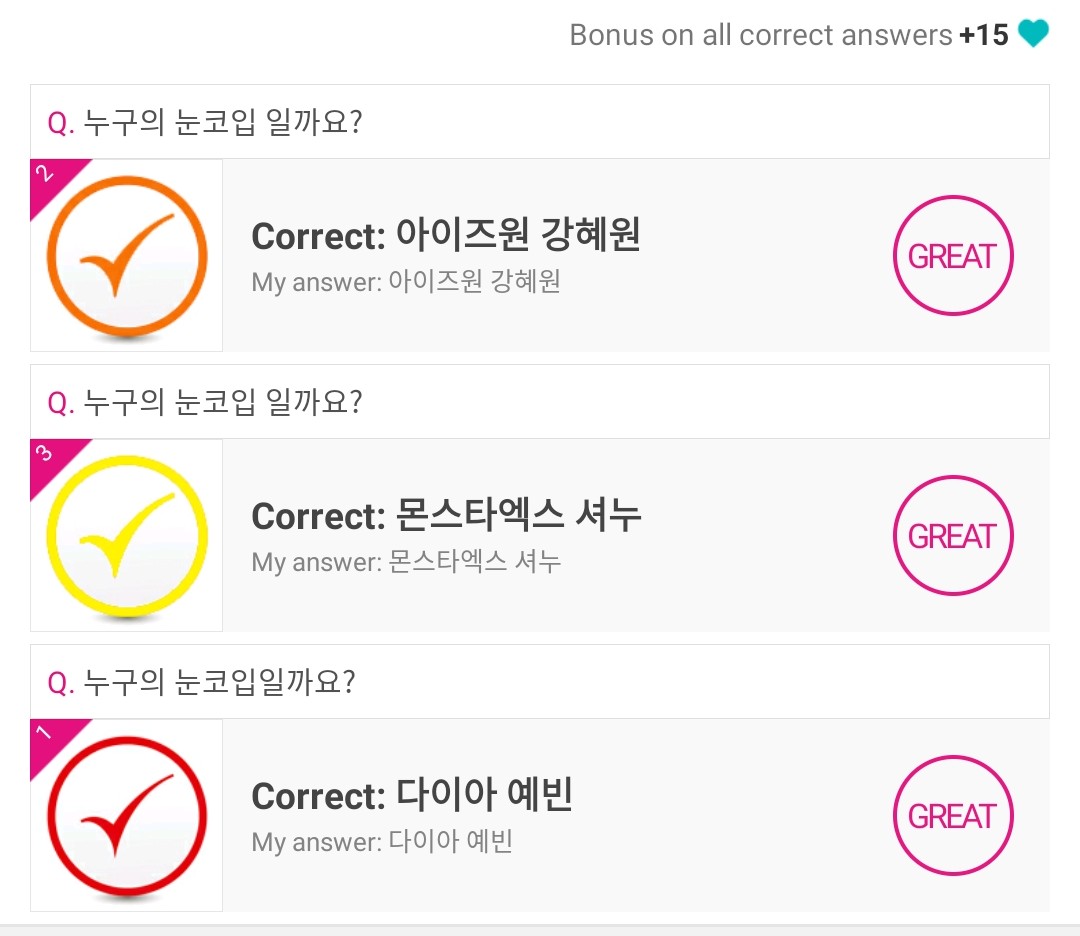The image size is (1080, 936).
Task: Tap the teal heart bonus icon
Action: click(1033, 35)
